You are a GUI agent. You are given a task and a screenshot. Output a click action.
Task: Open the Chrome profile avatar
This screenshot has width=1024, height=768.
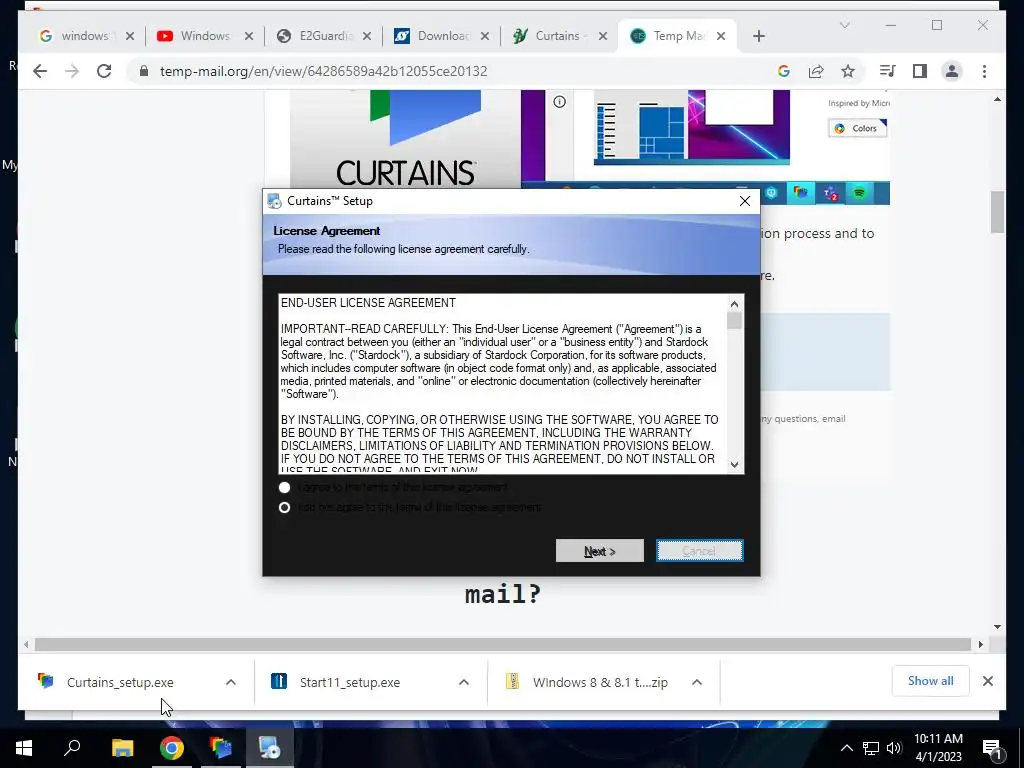click(x=952, y=71)
